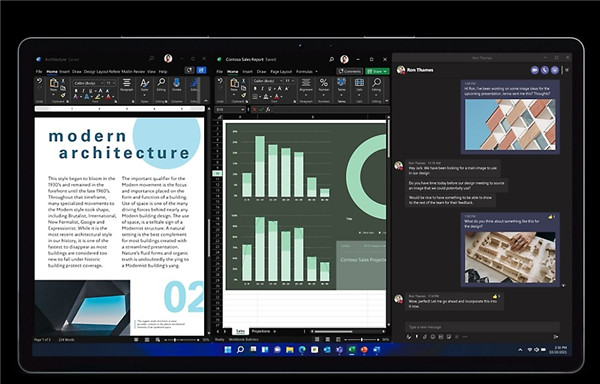Click Word zoom slider in status bar

[182, 340]
